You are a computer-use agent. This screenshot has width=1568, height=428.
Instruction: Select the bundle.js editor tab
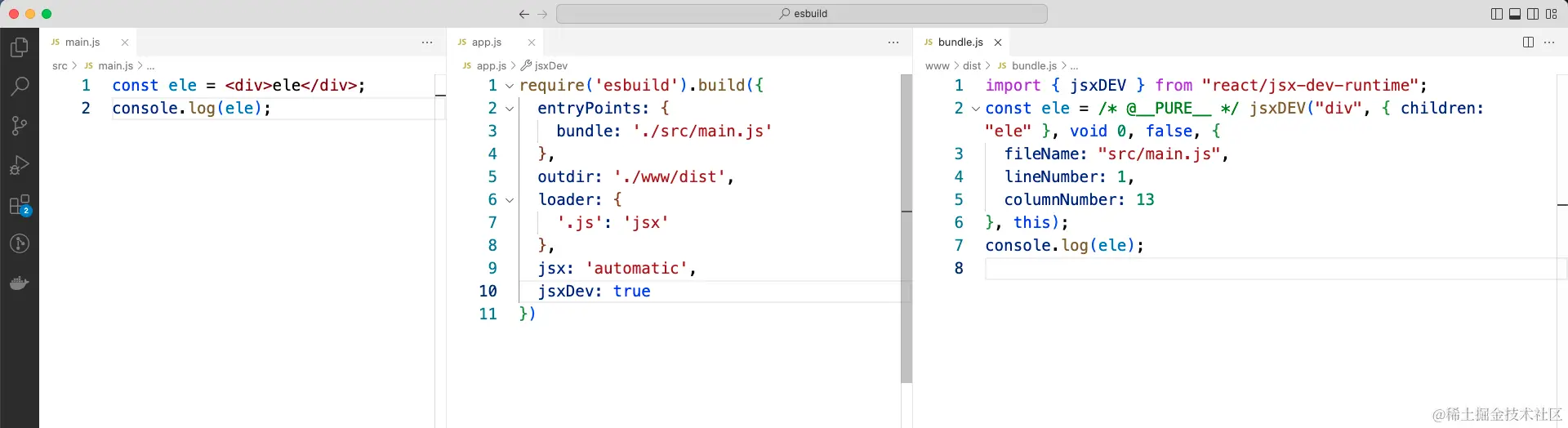coord(960,42)
